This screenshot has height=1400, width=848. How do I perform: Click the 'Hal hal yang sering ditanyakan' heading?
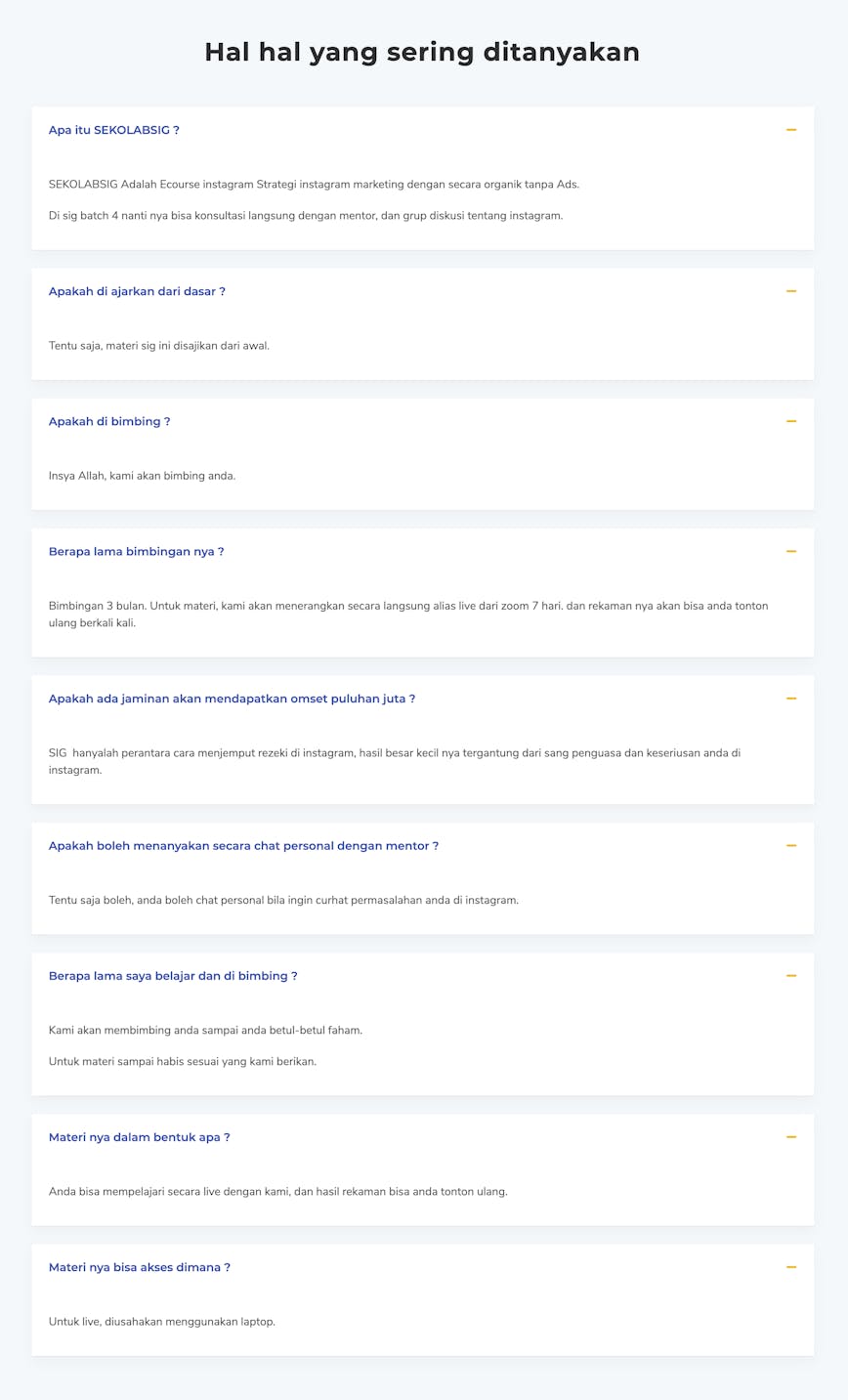(422, 52)
